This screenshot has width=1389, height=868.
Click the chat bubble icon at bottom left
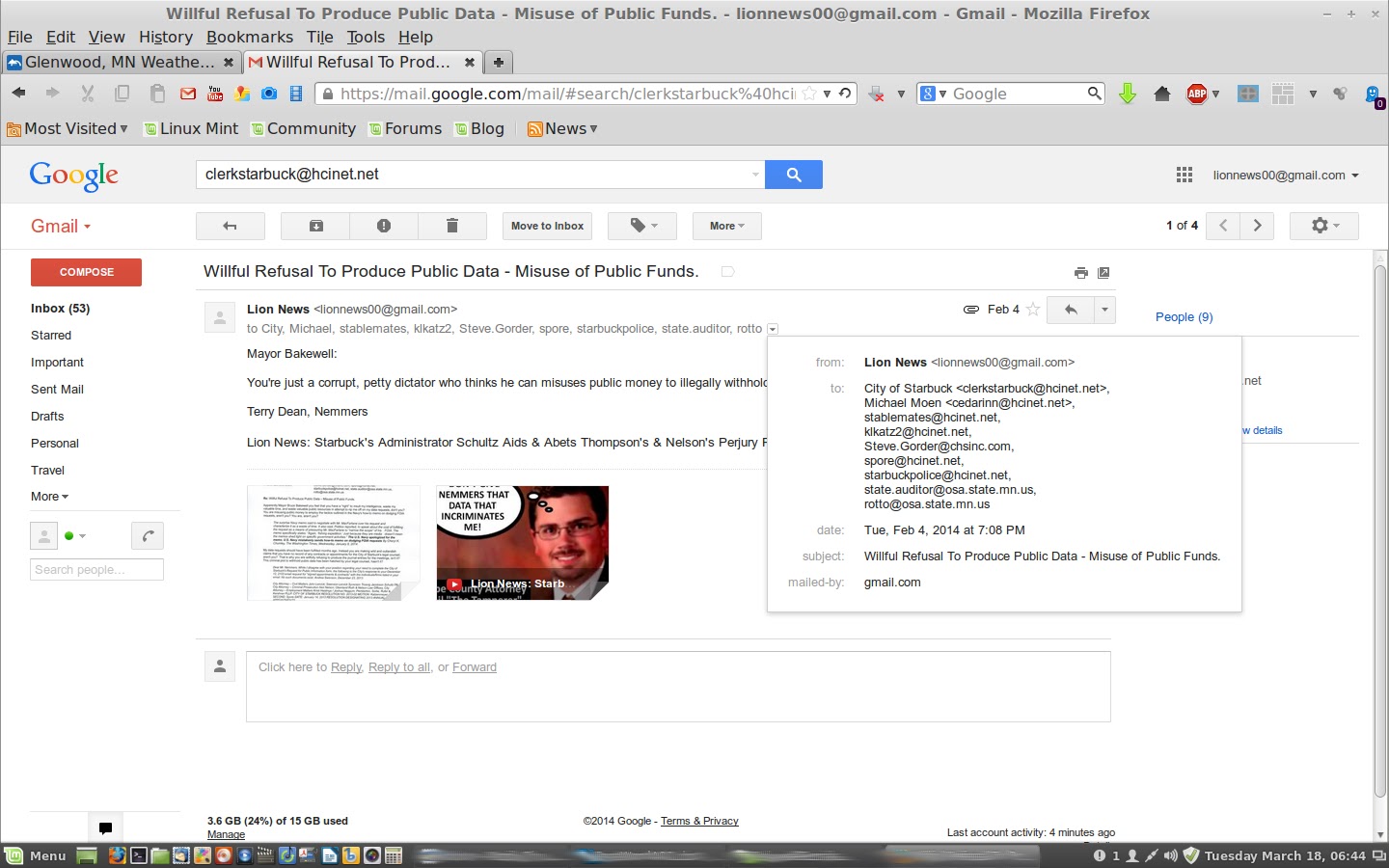[x=105, y=827]
